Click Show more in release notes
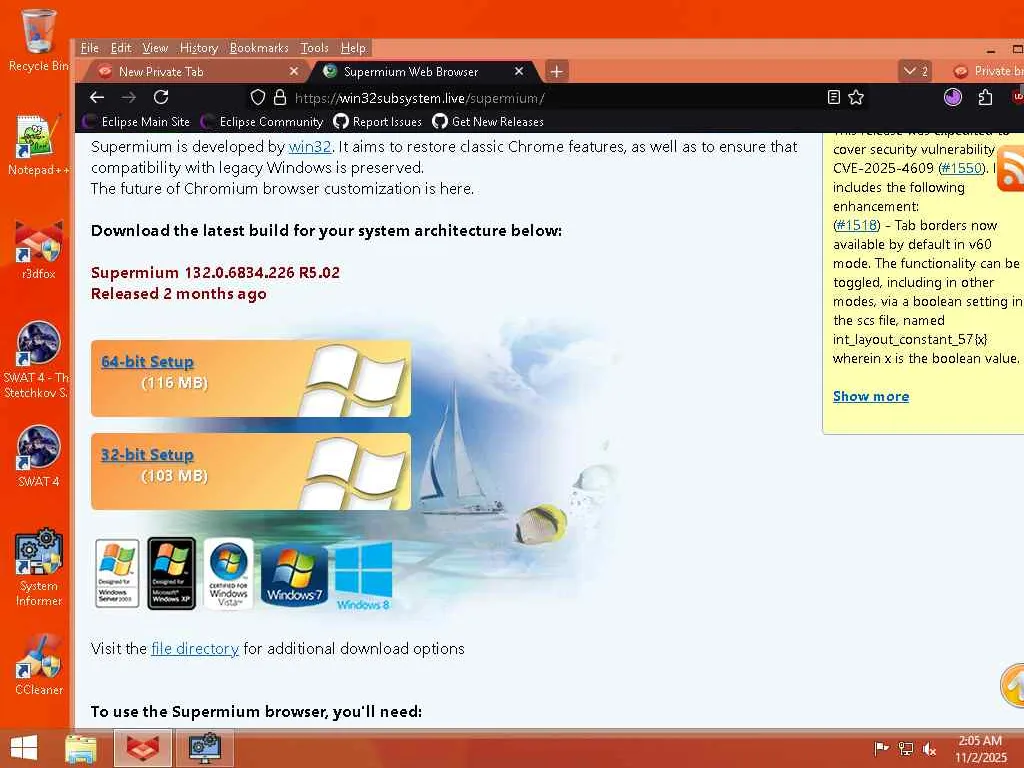This screenshot has width=1024, height=768. coord(871,396)
